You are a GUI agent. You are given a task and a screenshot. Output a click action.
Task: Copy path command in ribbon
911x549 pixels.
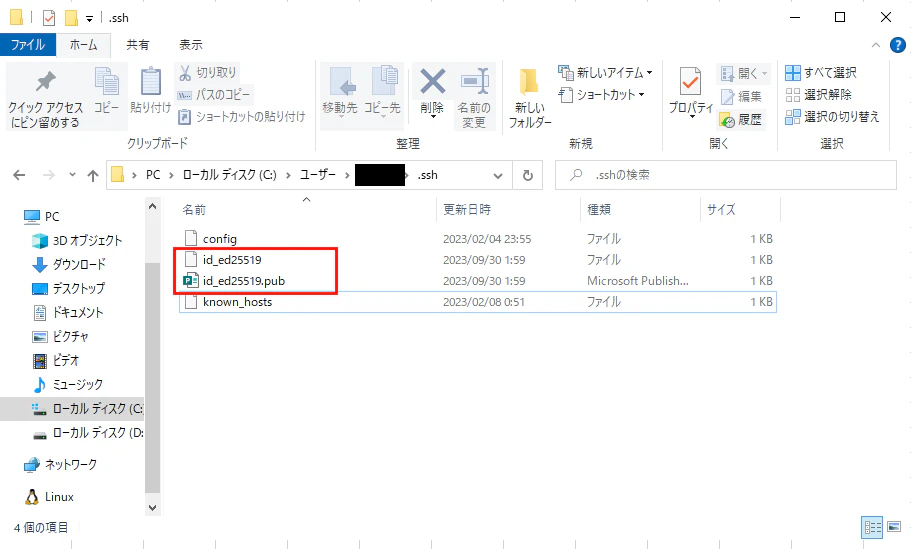pos(214,95)
